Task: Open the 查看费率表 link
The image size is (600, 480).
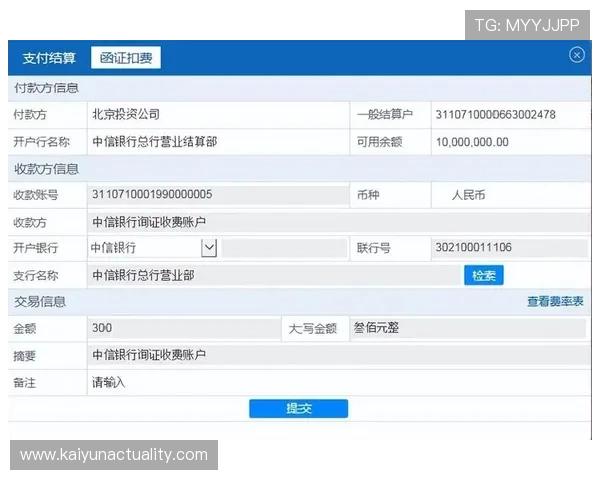Action: 555,301
